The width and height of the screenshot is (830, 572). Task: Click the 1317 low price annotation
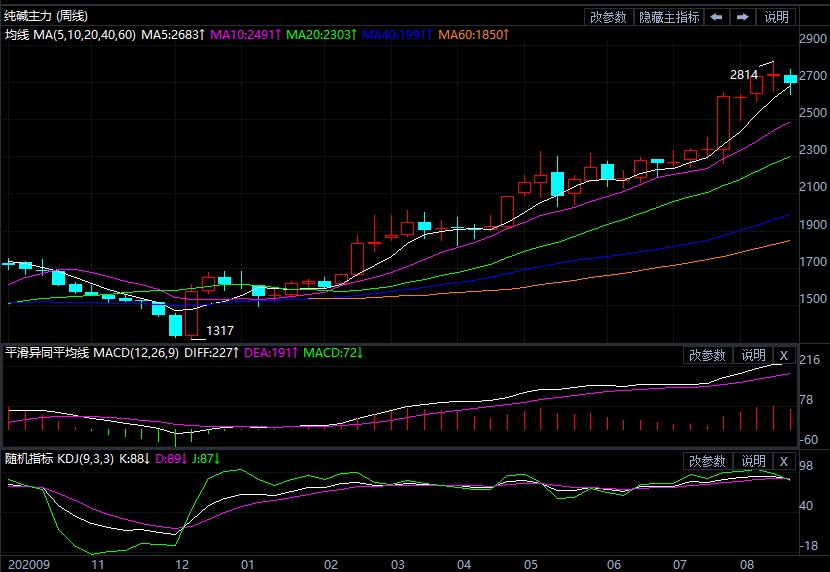[x=220, y=331]
